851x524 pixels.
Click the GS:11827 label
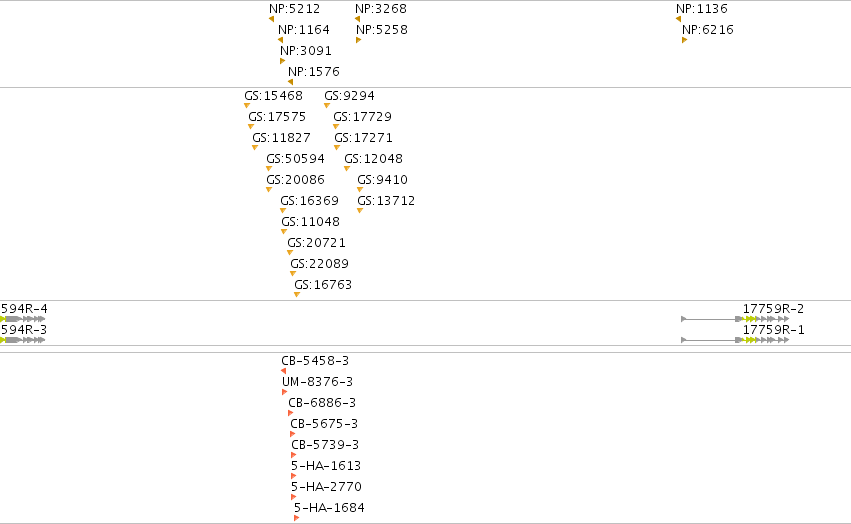pos(282,138)
